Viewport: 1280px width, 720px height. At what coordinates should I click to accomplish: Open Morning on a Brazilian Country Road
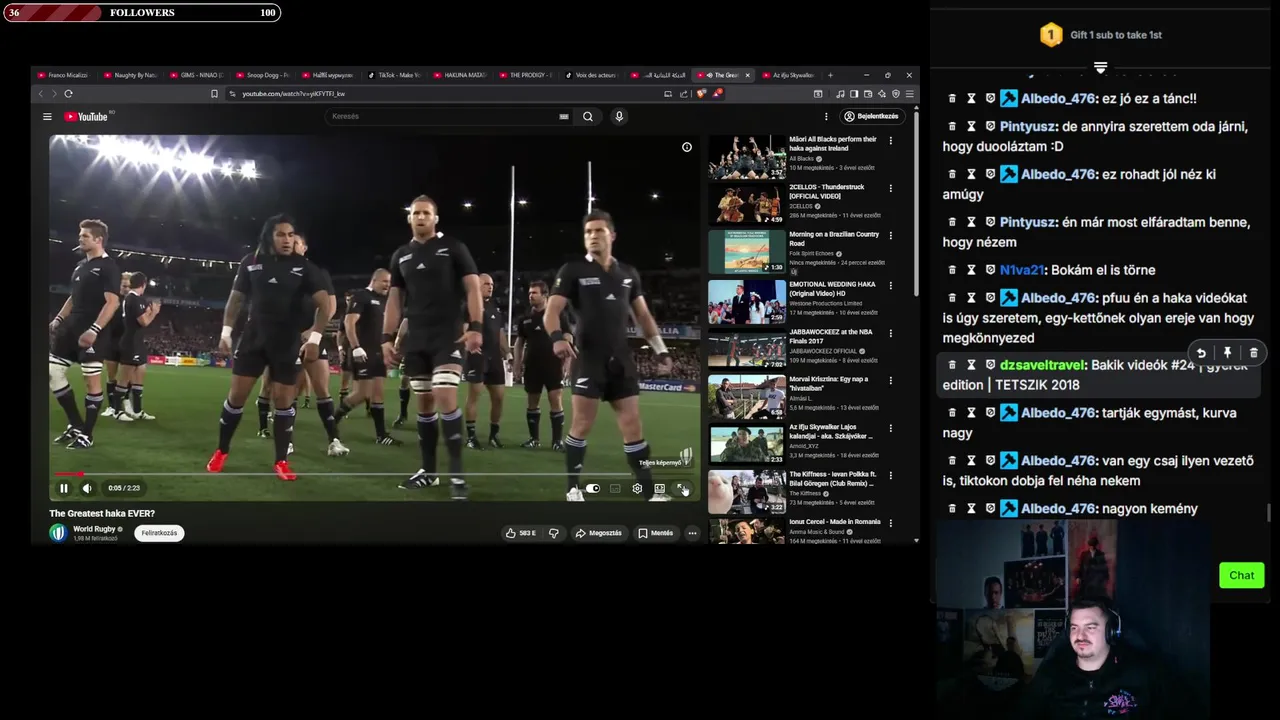coord(834,239)
